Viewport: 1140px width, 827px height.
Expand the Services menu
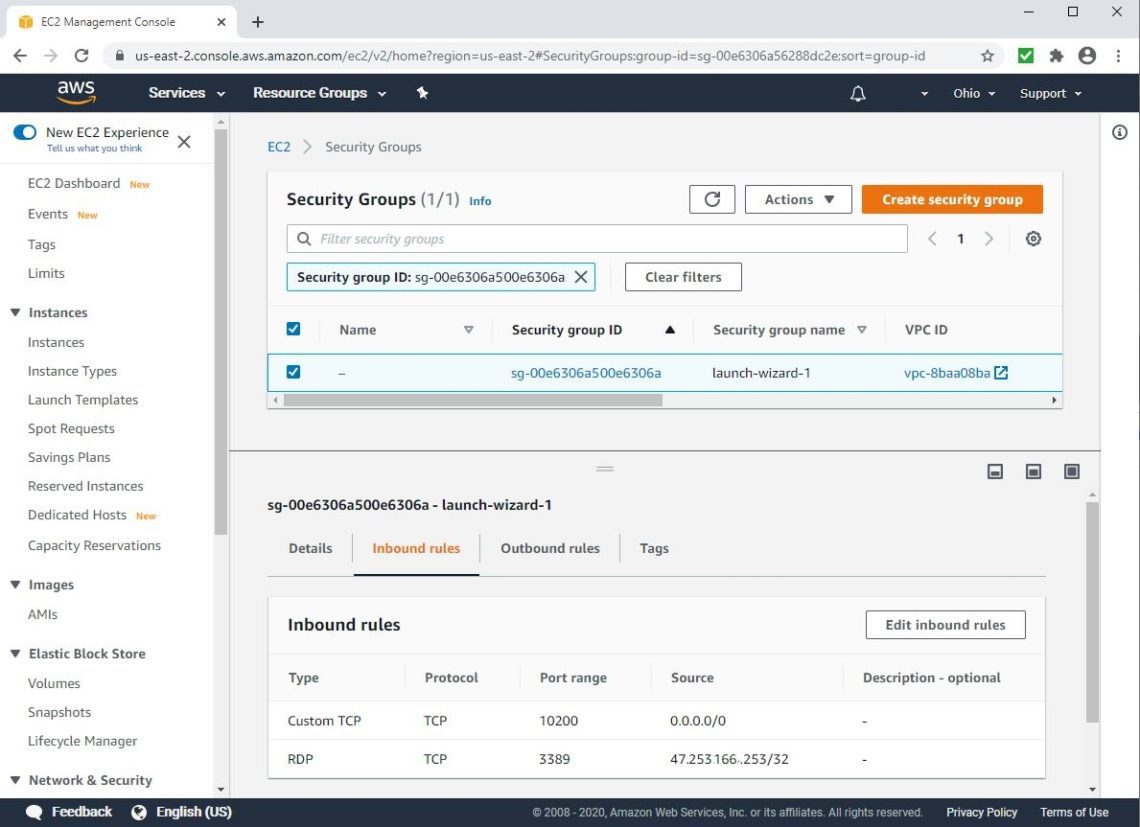(x=186, y=93)
